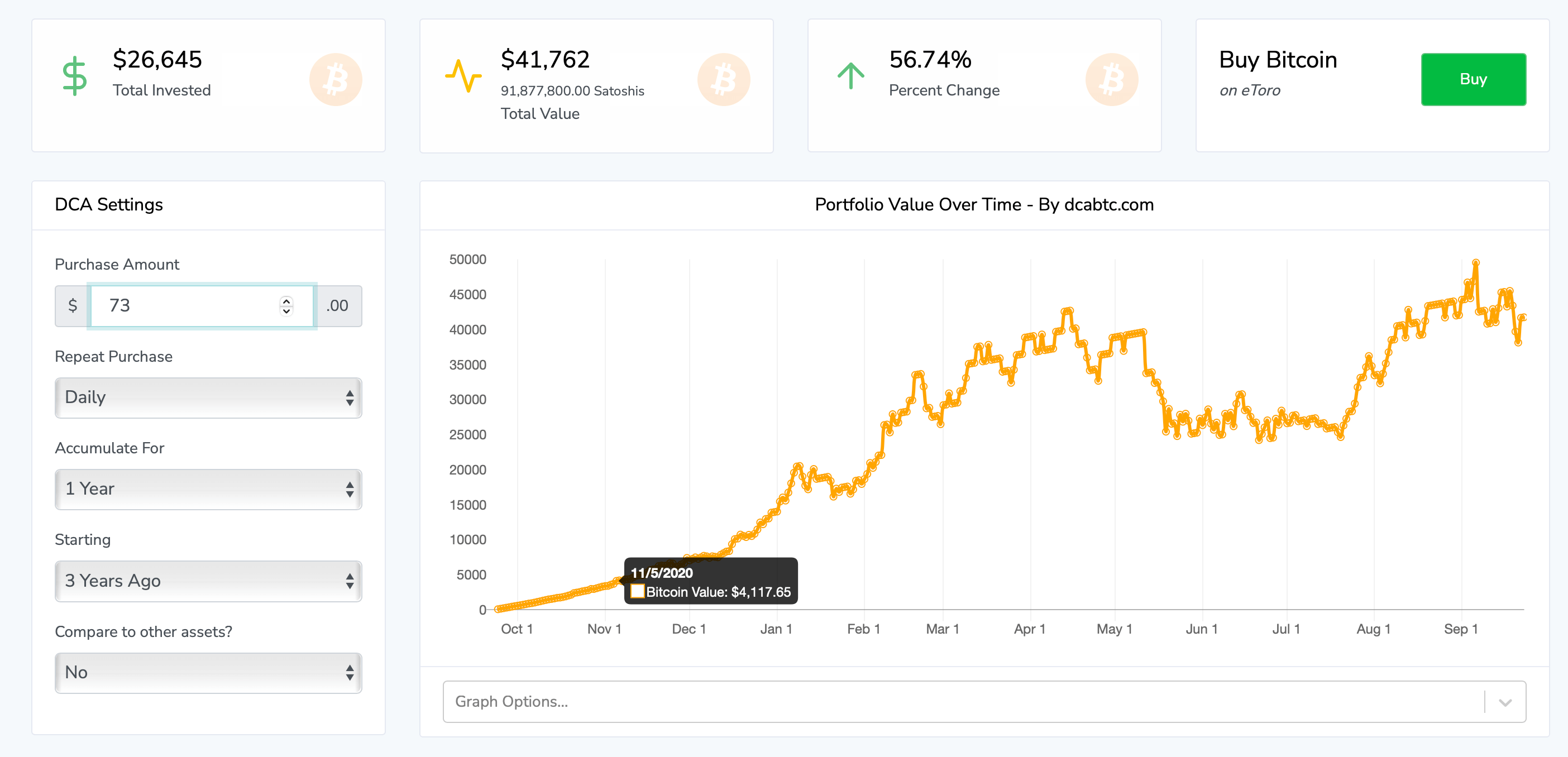Screen dimensions: 1568x757
Task: Click the yellow pulse activity icon
Action: pyautogui.click(x=463, y=76)
